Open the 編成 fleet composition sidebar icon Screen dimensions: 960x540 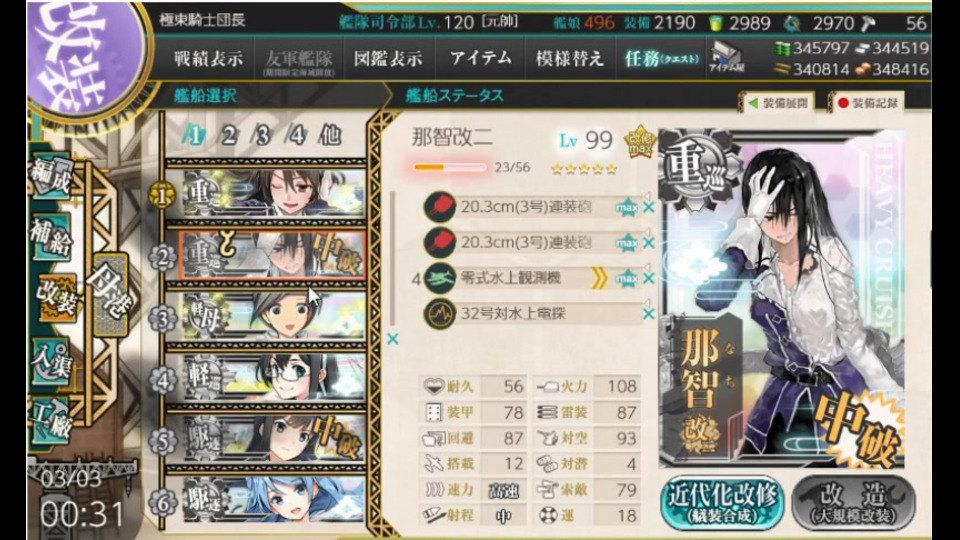[x=50, y=176]
